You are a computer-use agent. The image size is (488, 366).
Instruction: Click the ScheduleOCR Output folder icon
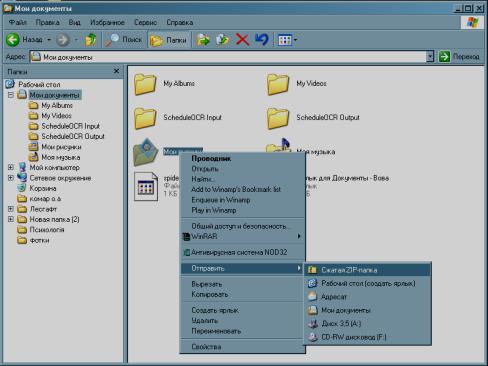[x=278, y=118]
